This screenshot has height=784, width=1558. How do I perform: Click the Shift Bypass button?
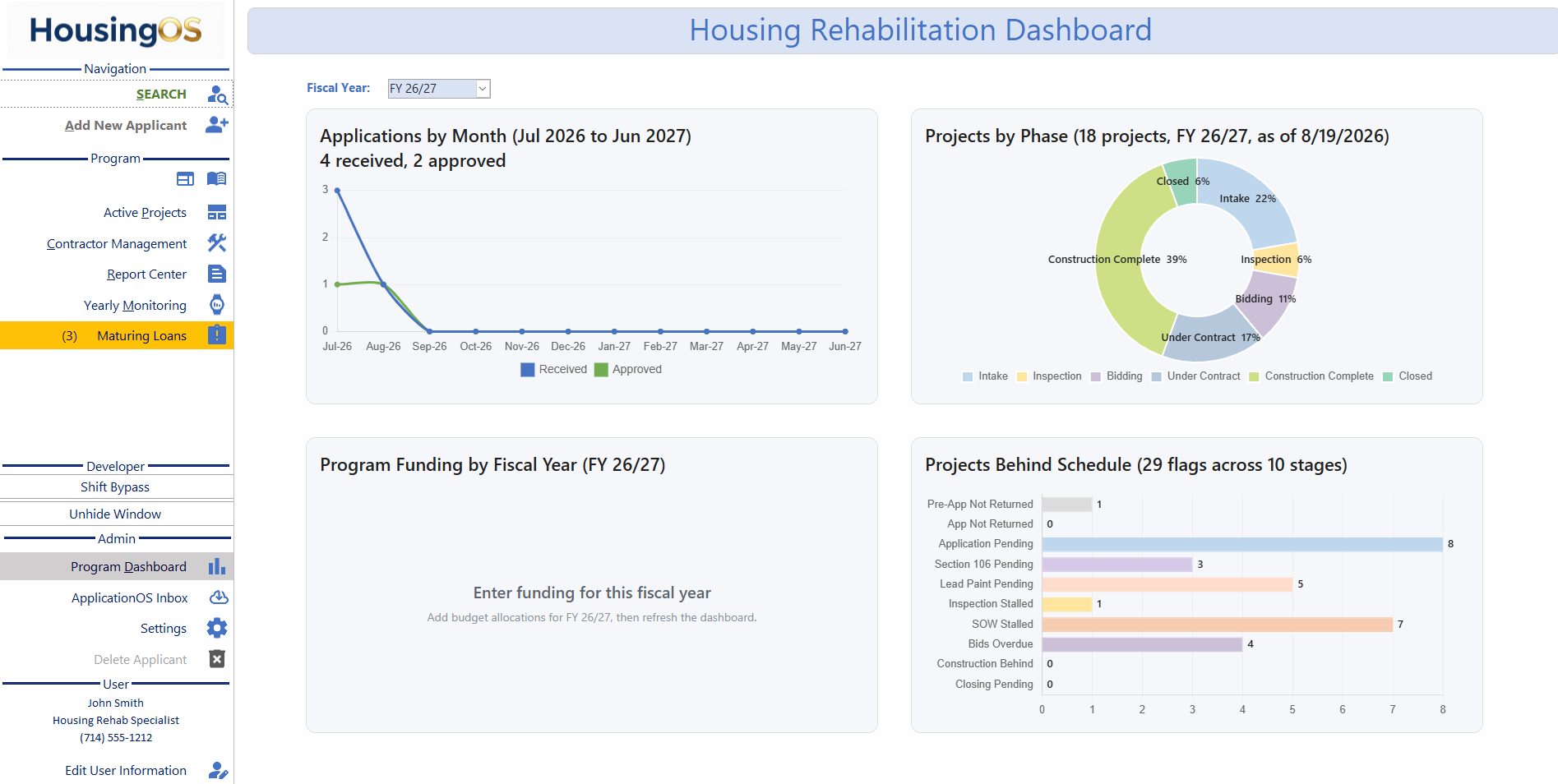116,487
